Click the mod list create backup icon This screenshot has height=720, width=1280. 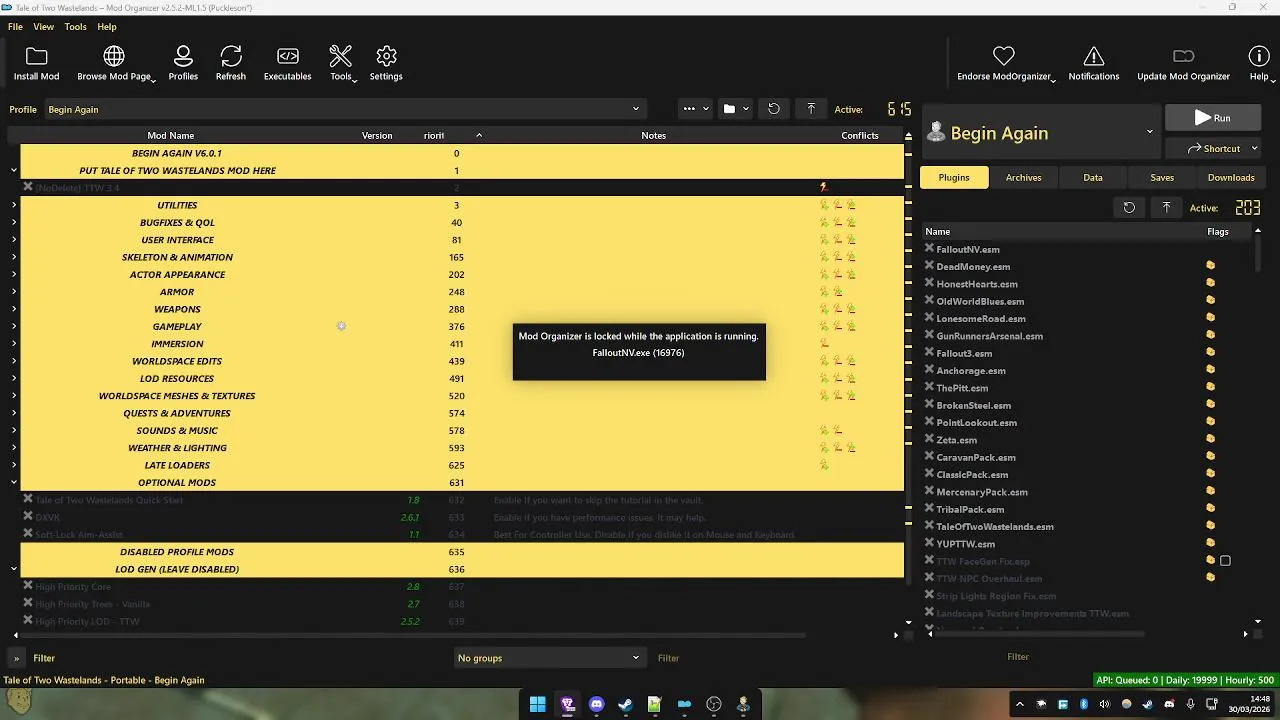click(x=811, y=109)
